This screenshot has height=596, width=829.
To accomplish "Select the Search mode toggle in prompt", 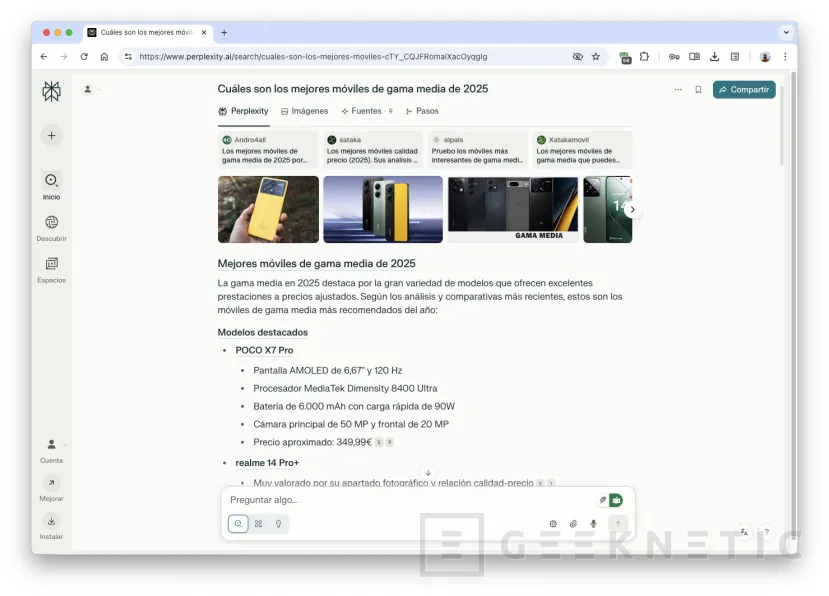I will coord(238,524).
